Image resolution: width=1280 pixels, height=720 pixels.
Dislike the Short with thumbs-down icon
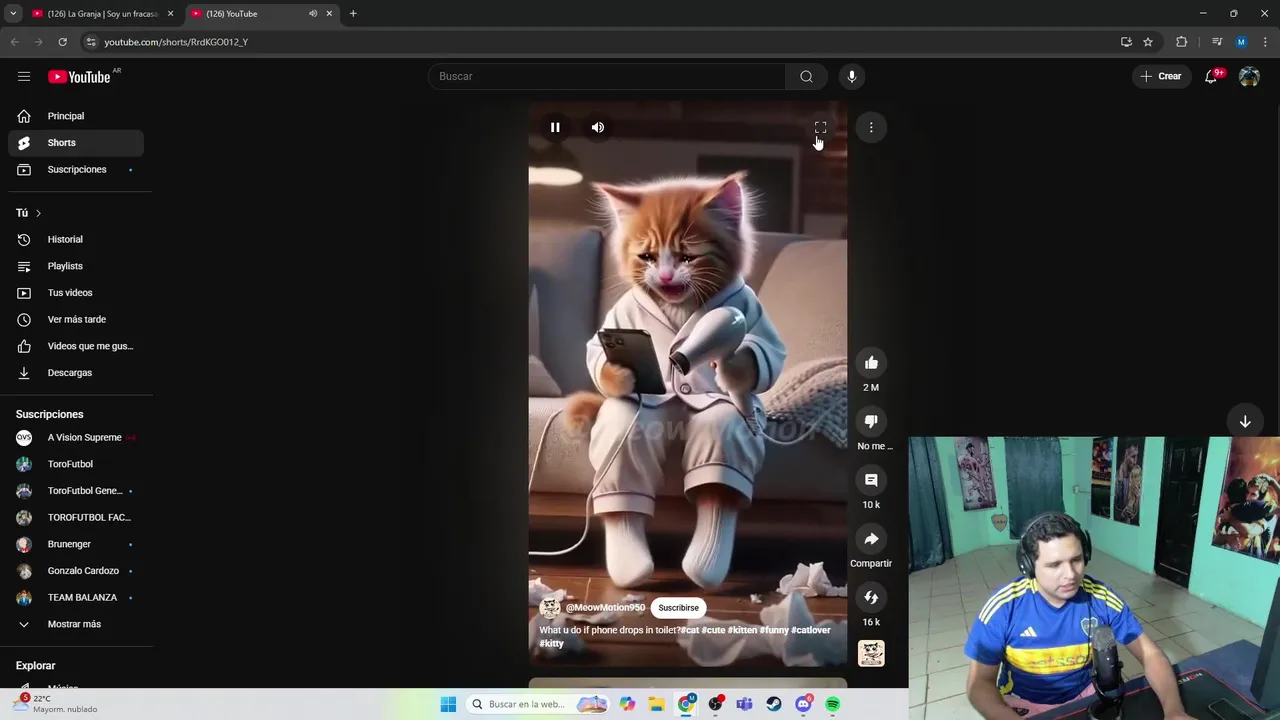click(871, 422)
